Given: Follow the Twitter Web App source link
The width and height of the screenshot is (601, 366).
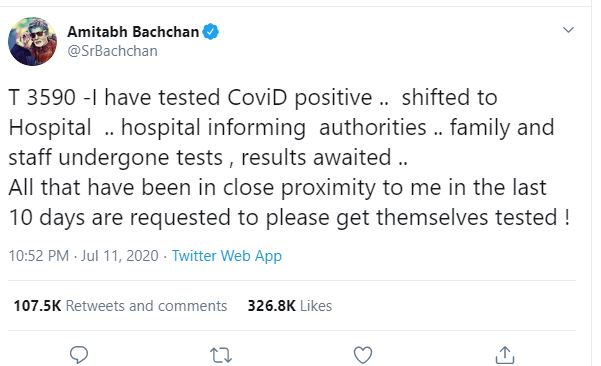Looking at the screenshot, I should (x=227, y=256).
